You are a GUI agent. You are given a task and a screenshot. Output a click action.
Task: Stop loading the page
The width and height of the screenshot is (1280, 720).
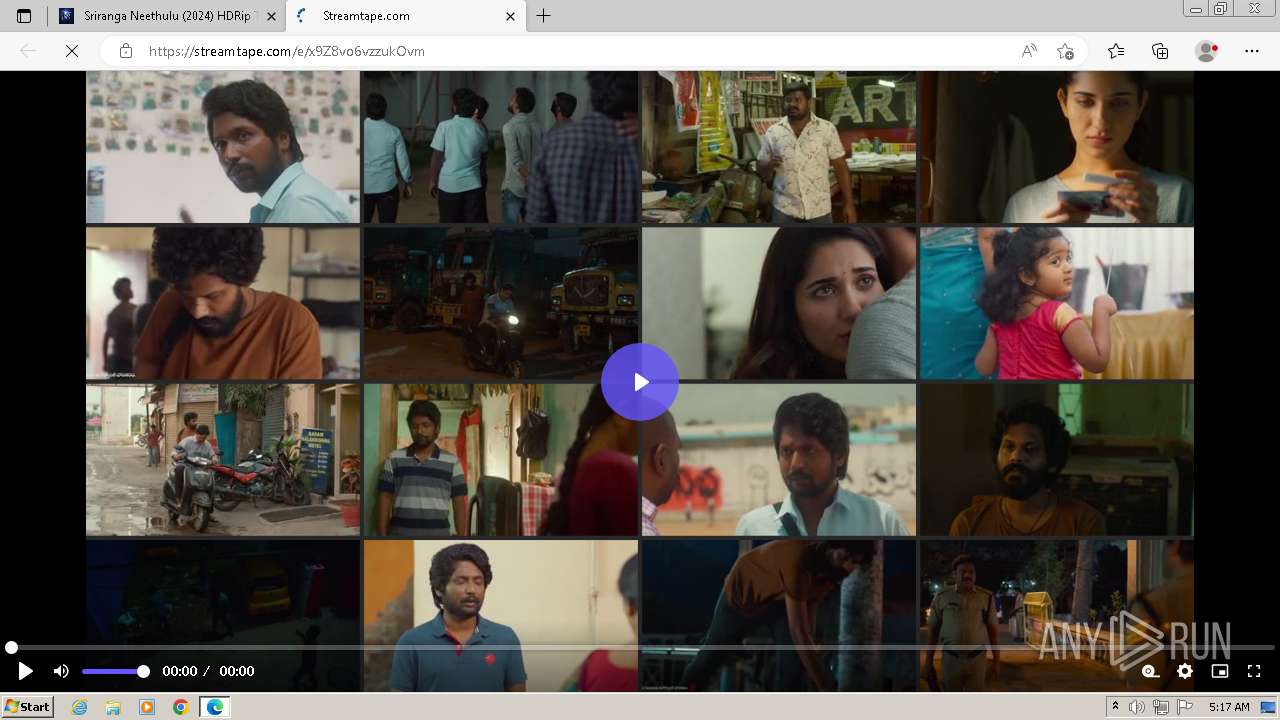[x=72, y=51]
